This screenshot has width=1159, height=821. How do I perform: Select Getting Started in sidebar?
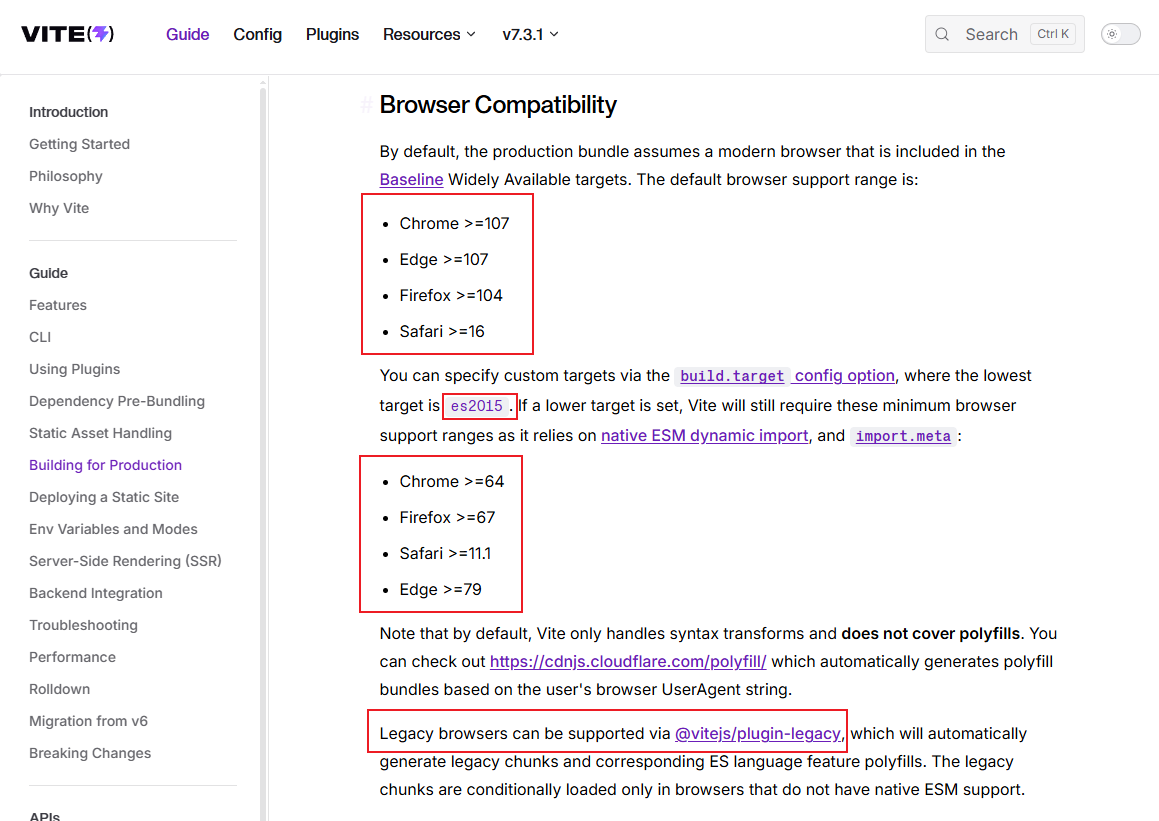click(x=79, y=144)
